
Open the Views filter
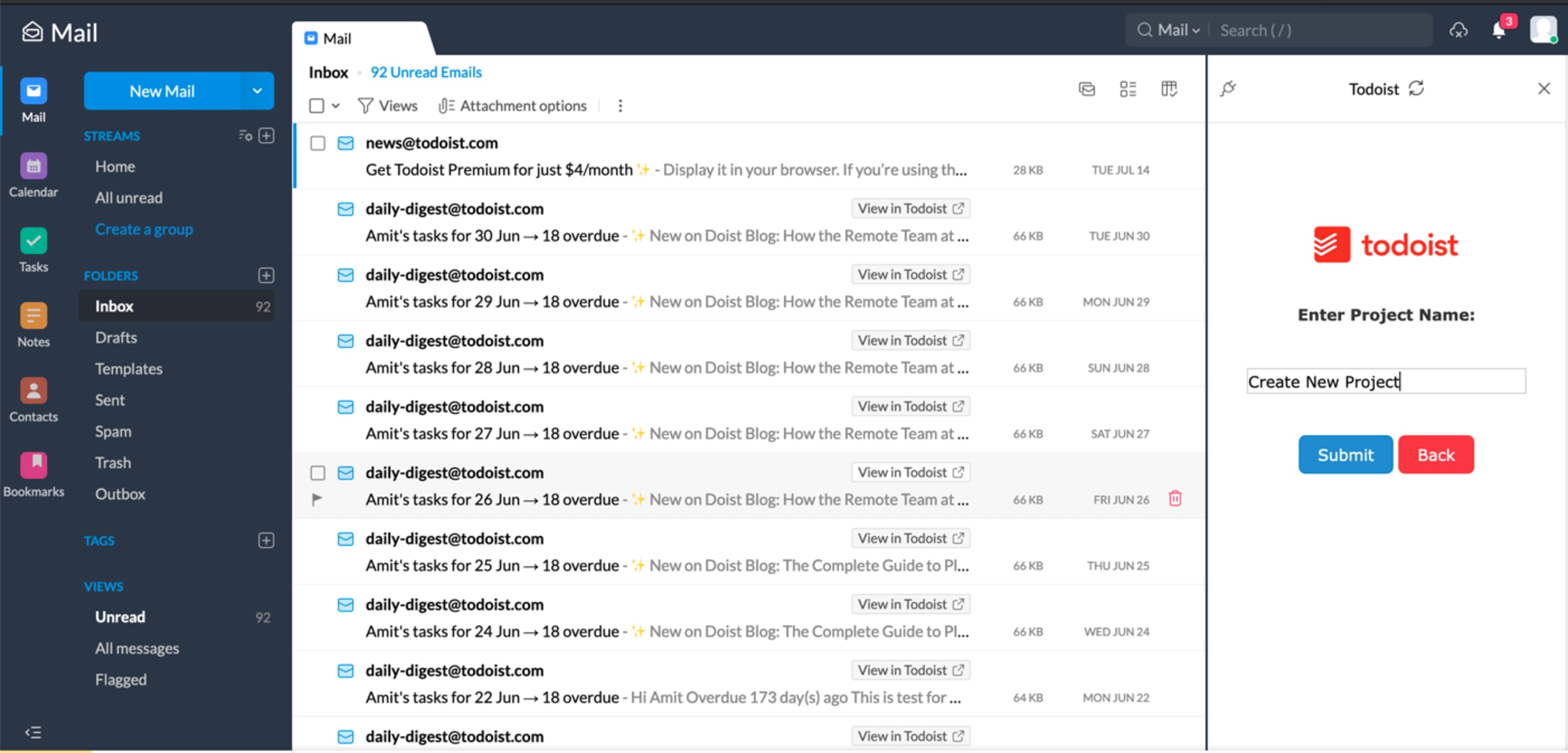[x=388, y=106]
